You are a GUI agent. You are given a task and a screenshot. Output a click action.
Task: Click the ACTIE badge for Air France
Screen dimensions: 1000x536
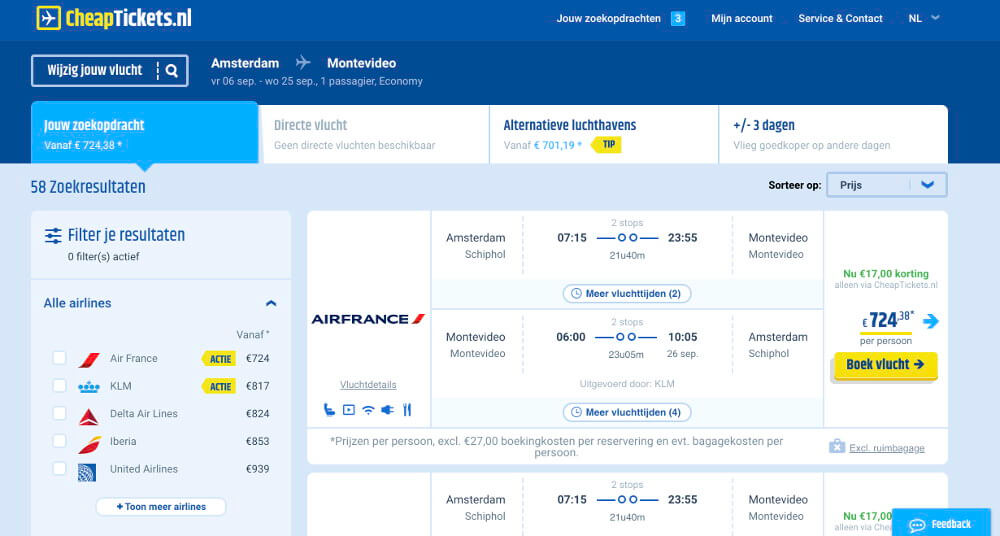click(x=219, y=359)
